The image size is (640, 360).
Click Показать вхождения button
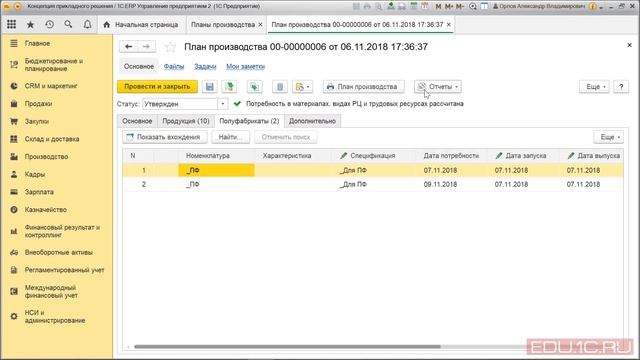coord(164,137)
